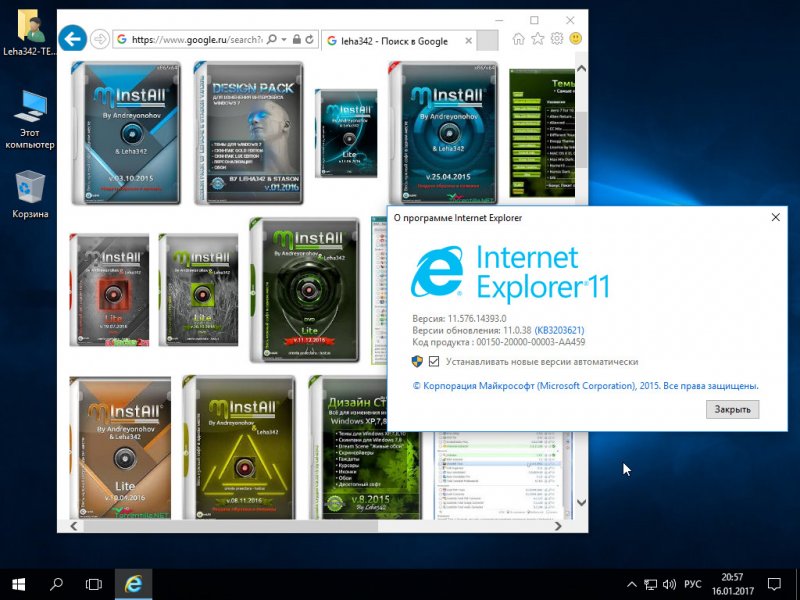
Task: Open small MInstAll Lite blue thumbnail
Action: (x=346, y=133)
